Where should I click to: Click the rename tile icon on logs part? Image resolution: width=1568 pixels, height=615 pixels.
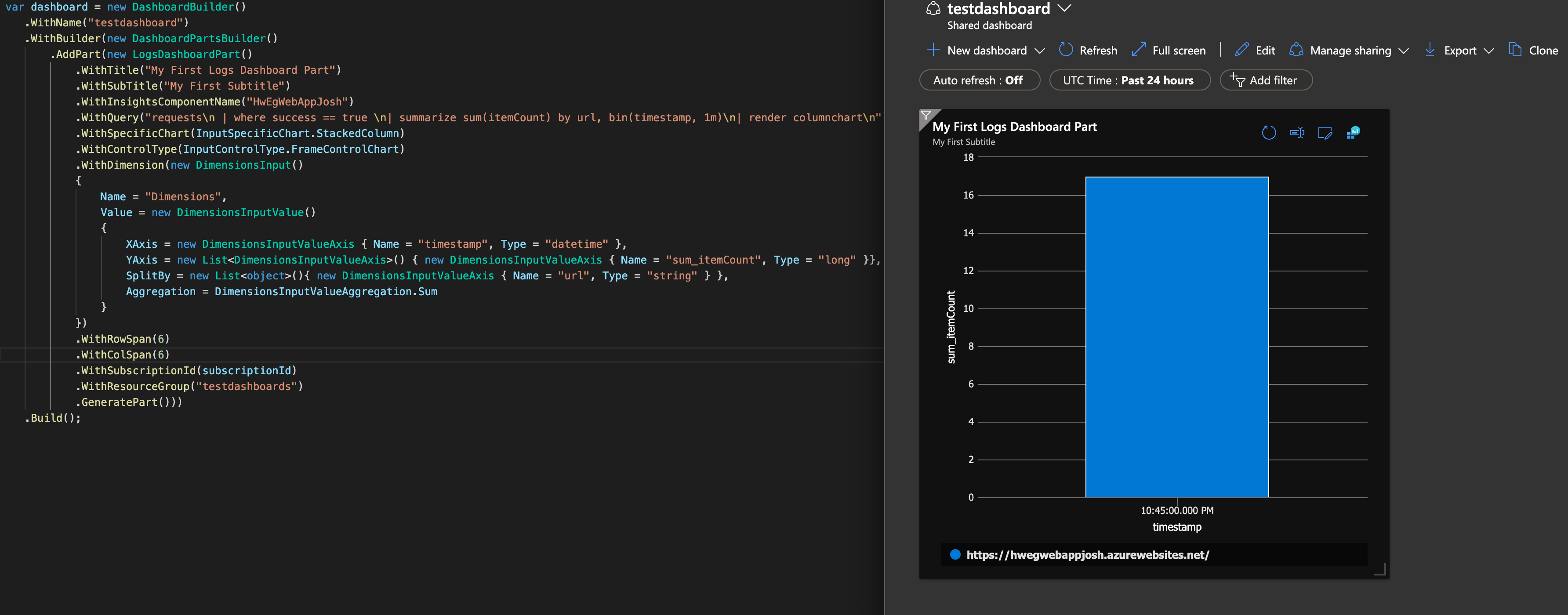click(1296, 133)
